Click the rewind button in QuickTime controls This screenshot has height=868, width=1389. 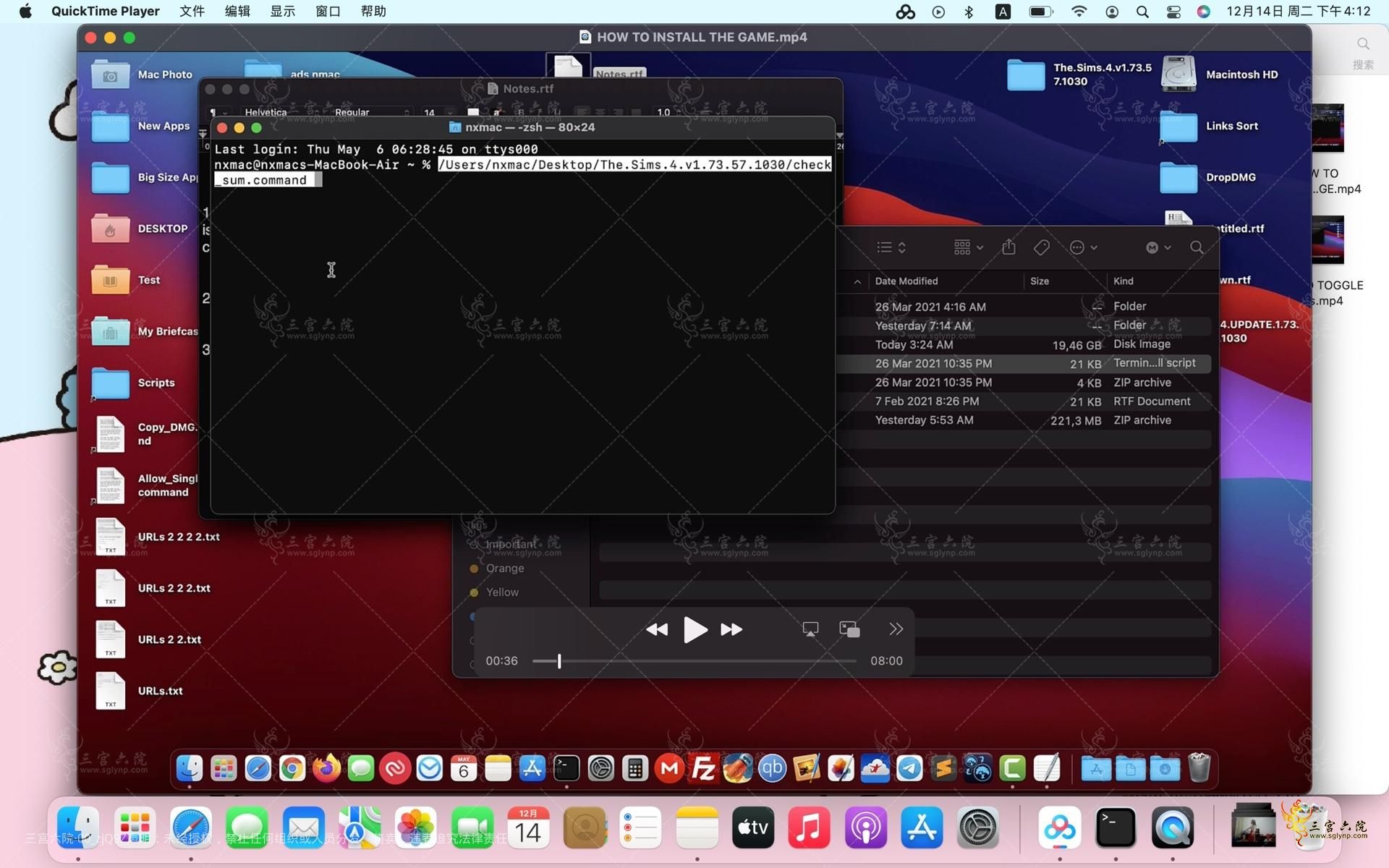(x=657, y=629)
